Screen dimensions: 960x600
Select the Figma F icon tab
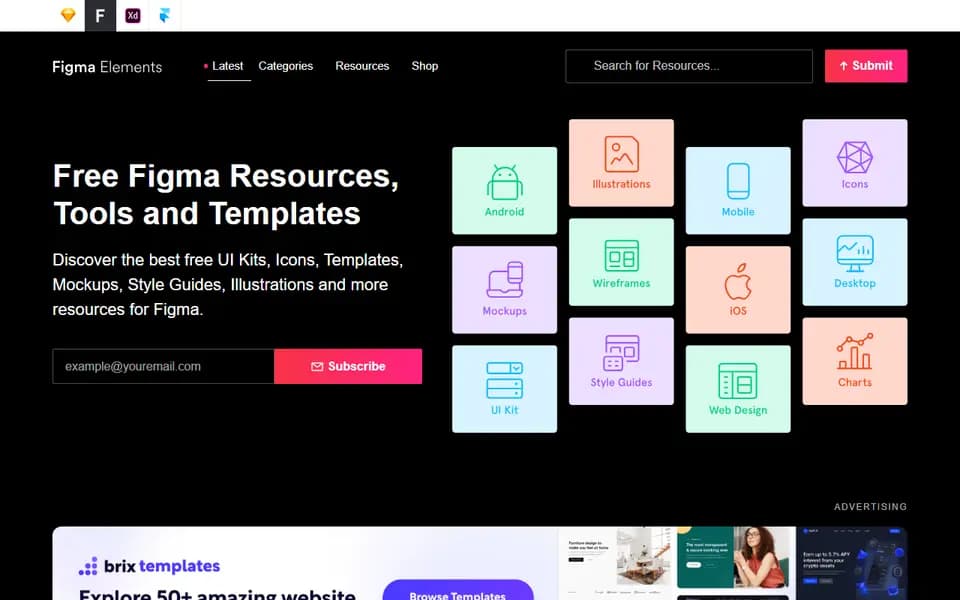(100, 15)
